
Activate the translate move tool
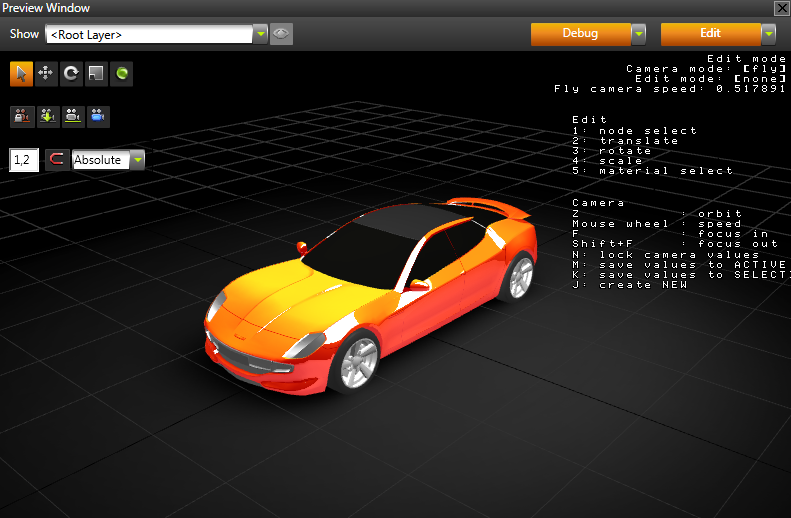click(x=46, y=73)
